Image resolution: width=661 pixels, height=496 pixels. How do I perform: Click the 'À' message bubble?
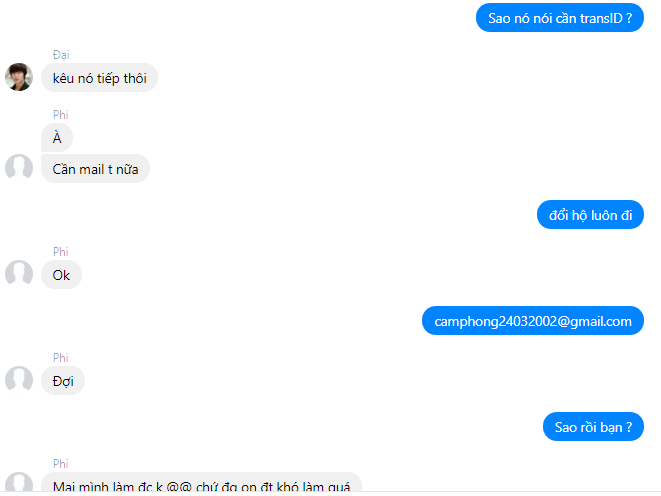click(x=57, y=137)
